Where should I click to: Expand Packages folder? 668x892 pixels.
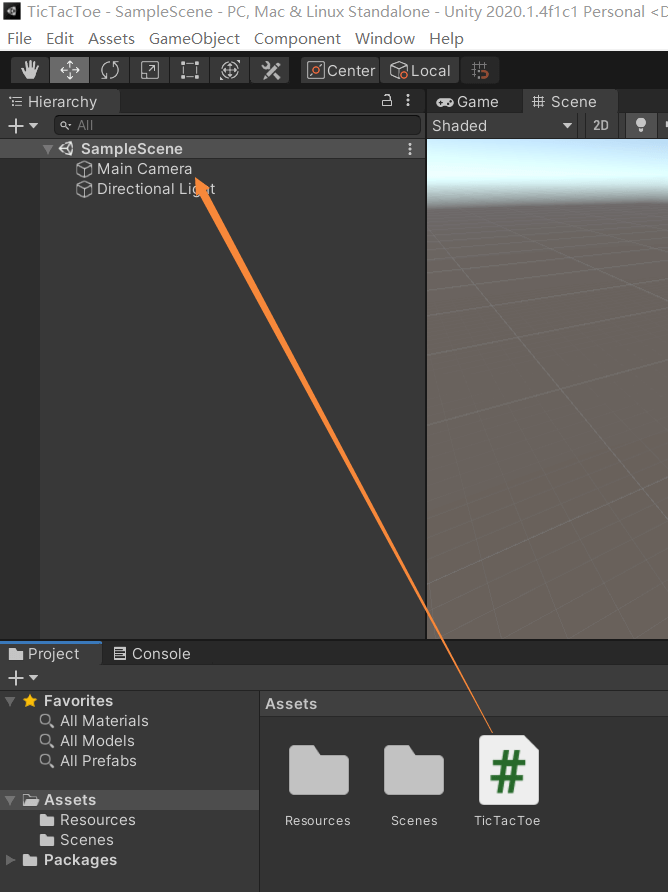coord(10,860)
